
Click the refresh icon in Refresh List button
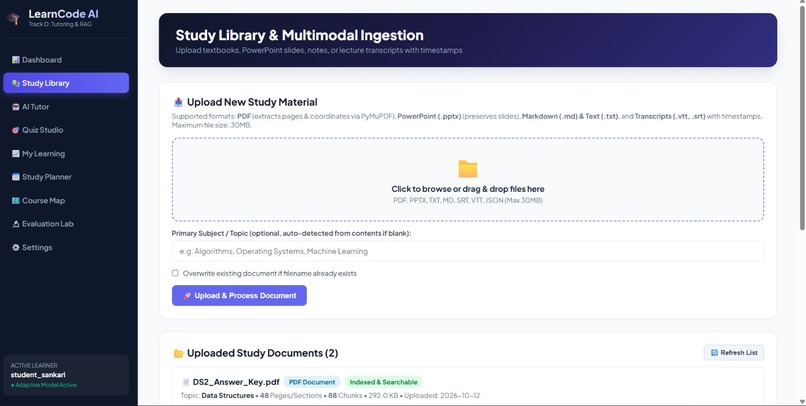click(714, 353)
